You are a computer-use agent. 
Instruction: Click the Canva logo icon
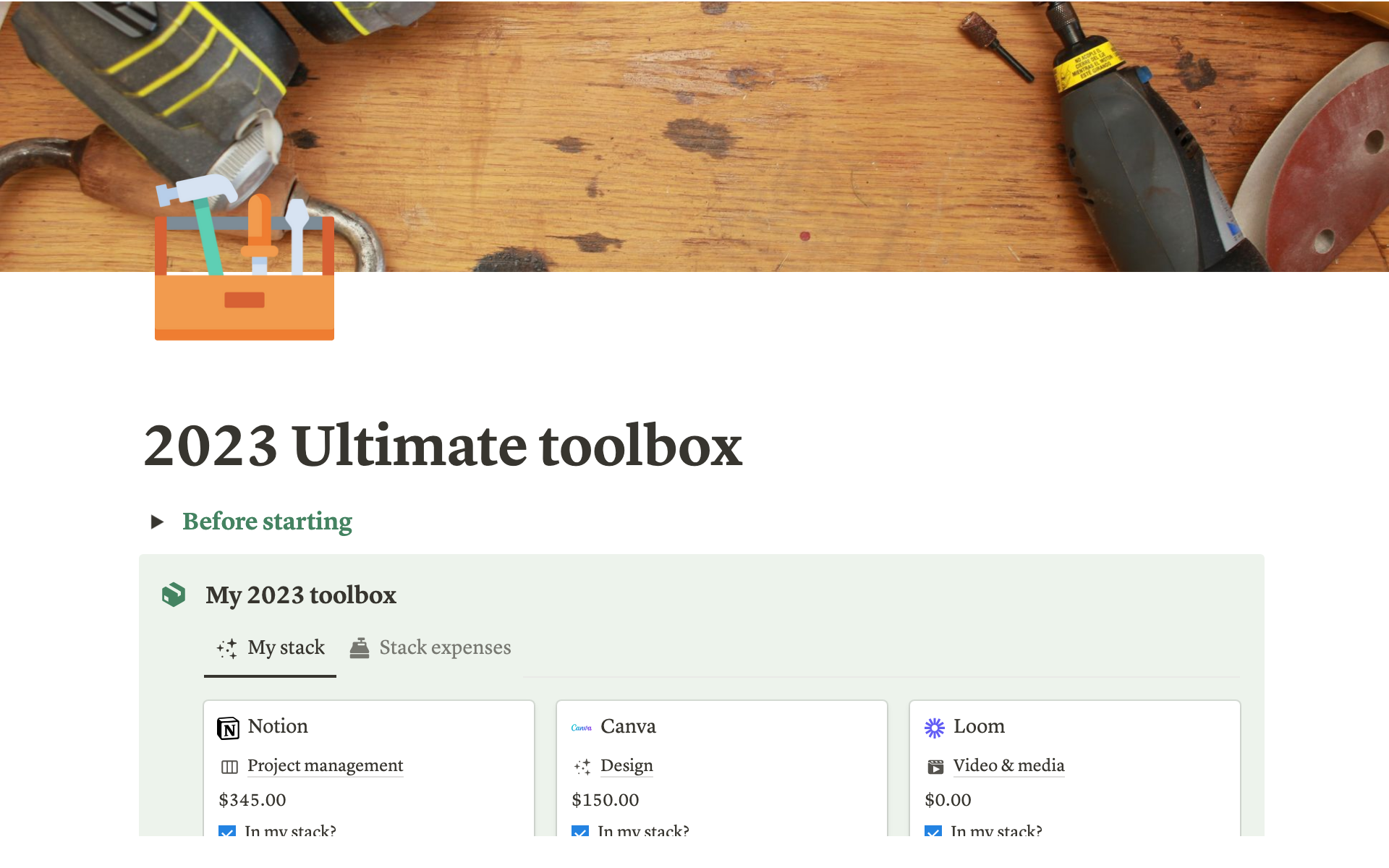[x=581, y=728]
